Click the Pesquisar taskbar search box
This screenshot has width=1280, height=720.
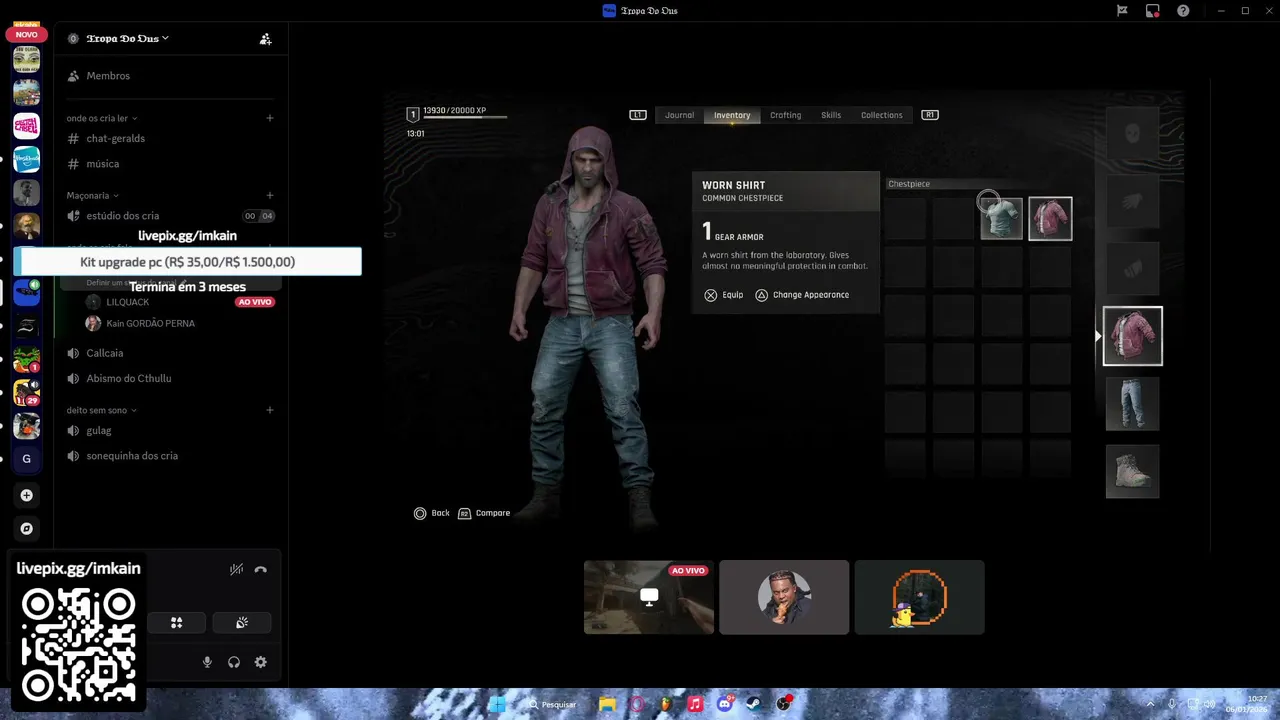[x=553, y=704]
